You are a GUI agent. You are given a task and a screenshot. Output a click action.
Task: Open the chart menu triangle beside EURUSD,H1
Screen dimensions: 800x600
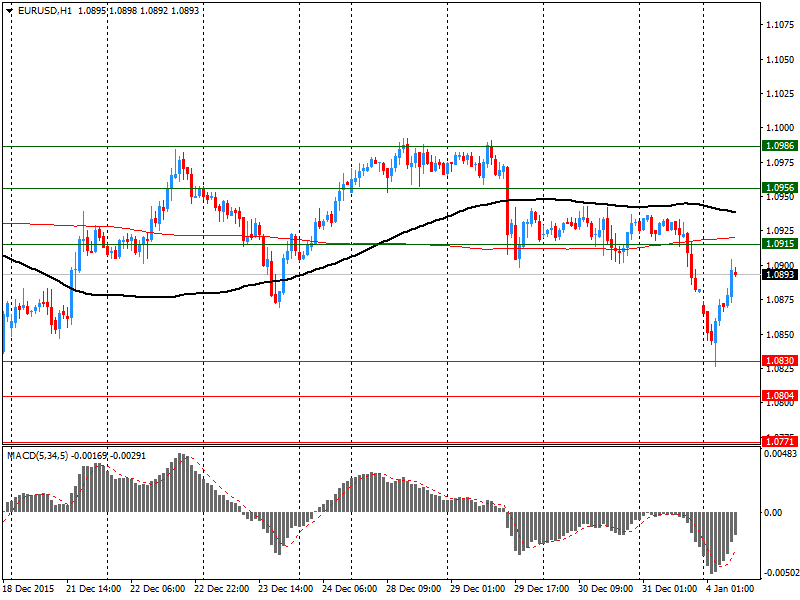tap(9, 11)
